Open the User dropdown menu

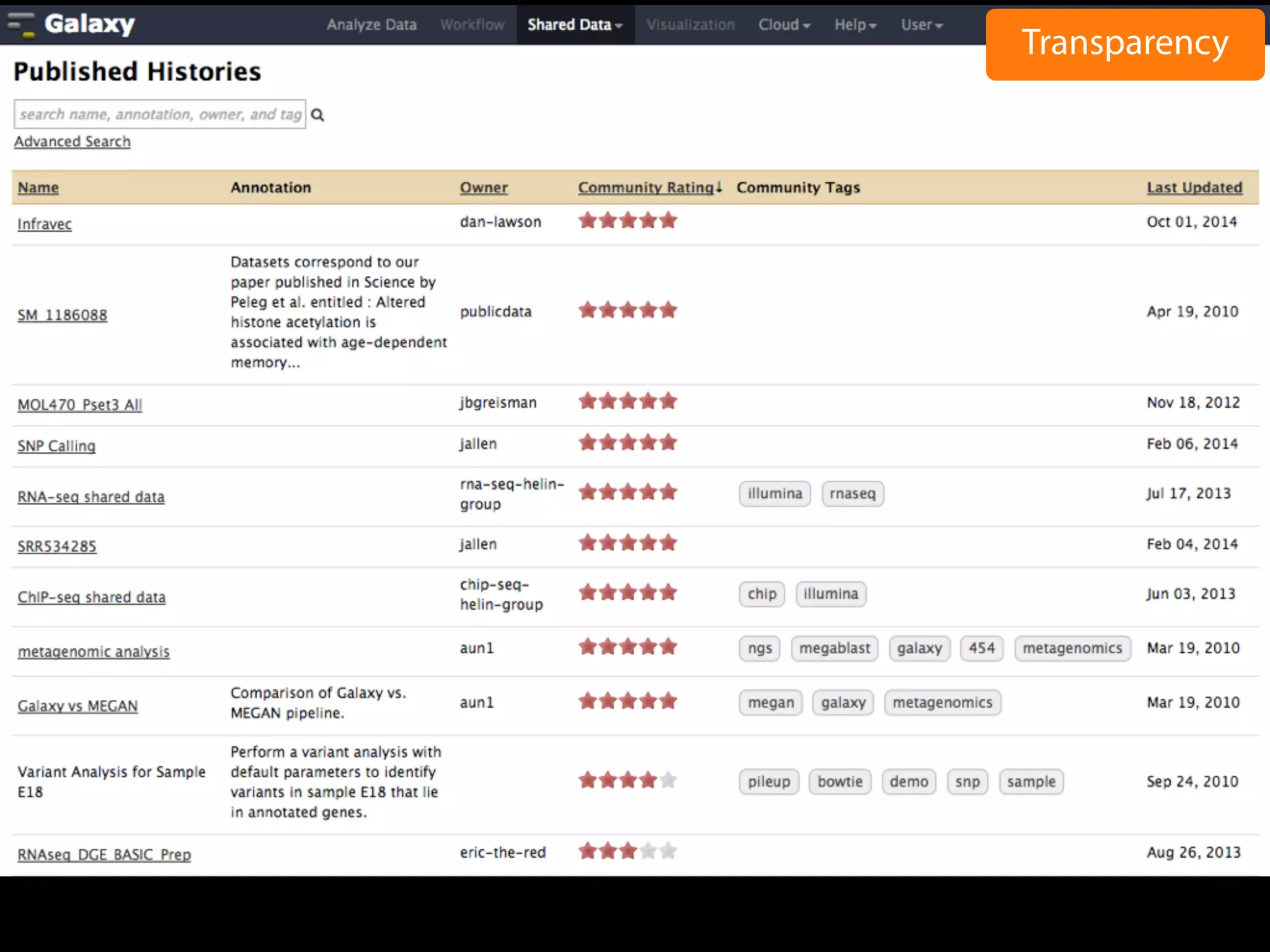(921, 25)
